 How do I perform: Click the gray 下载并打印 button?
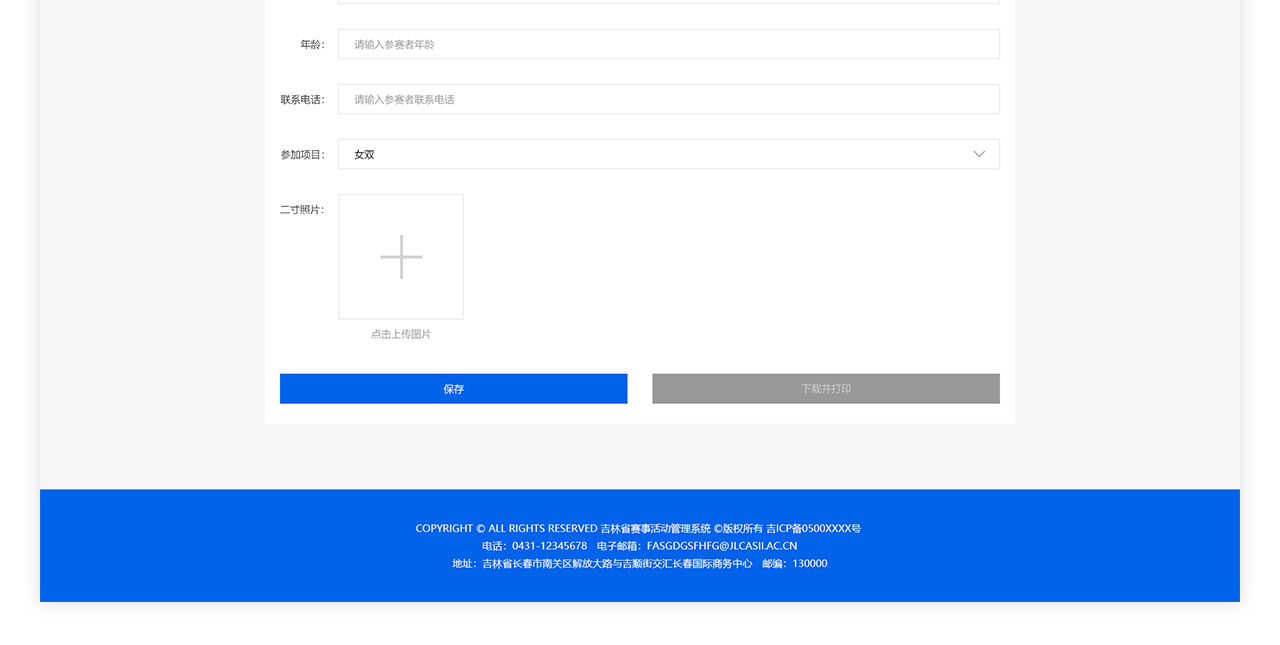pyautogui.click(x=826, y=389)
